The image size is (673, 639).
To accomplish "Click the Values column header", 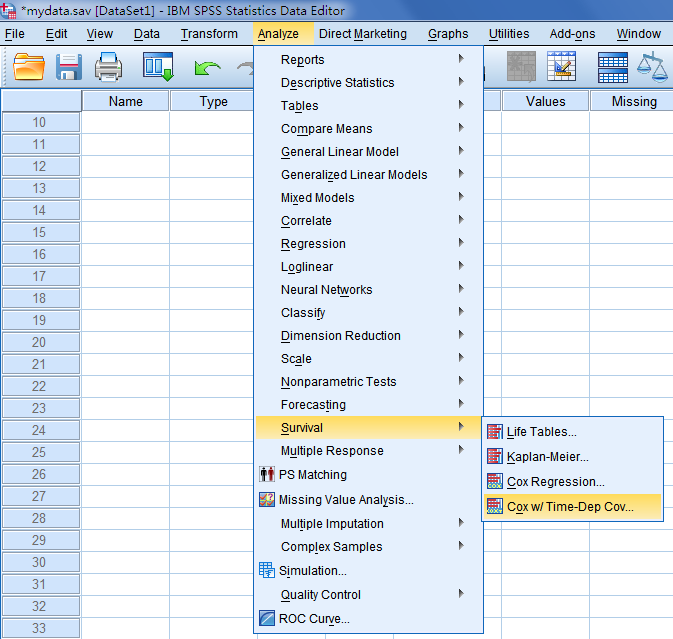I will point(545,101).
